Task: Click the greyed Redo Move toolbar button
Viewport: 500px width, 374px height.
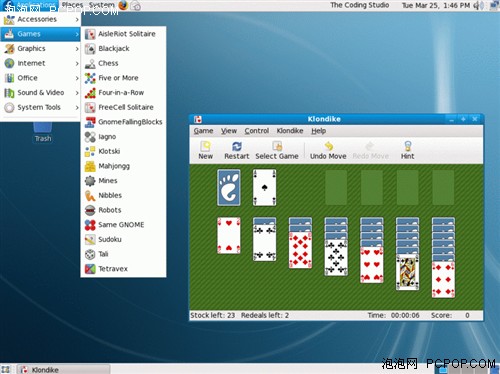Action: tap(370, 150)
